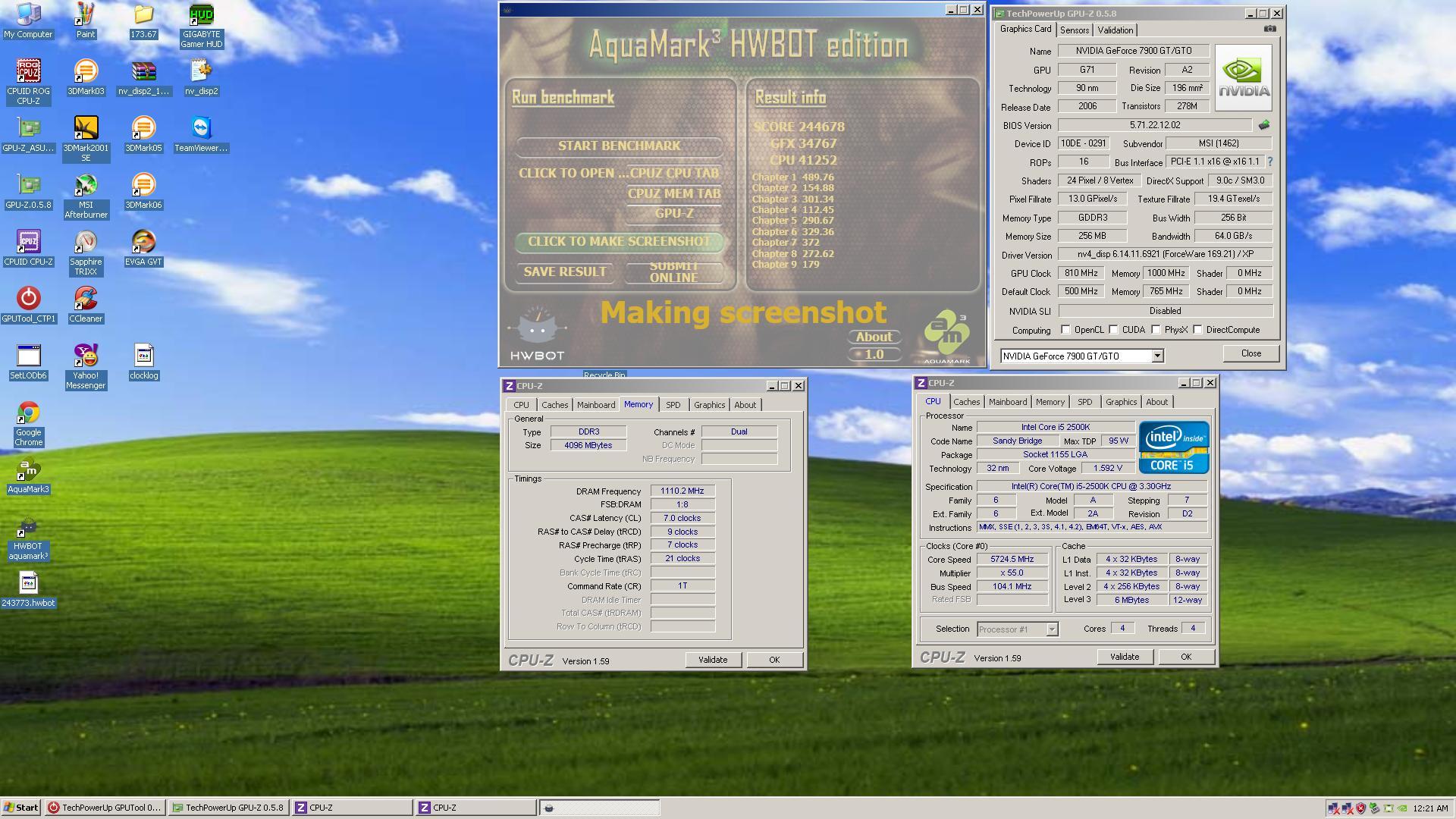The width and height of the screenshot is (1456, 819).
Task: Open Caches tab in CPU-Z CPU window
Action: pyautogui.click(x=966, y=402)
